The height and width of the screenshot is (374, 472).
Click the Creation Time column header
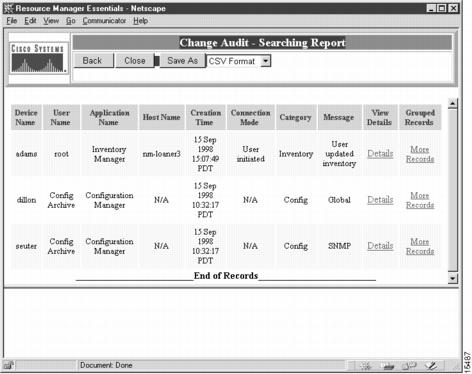click(x=205, y=117)
